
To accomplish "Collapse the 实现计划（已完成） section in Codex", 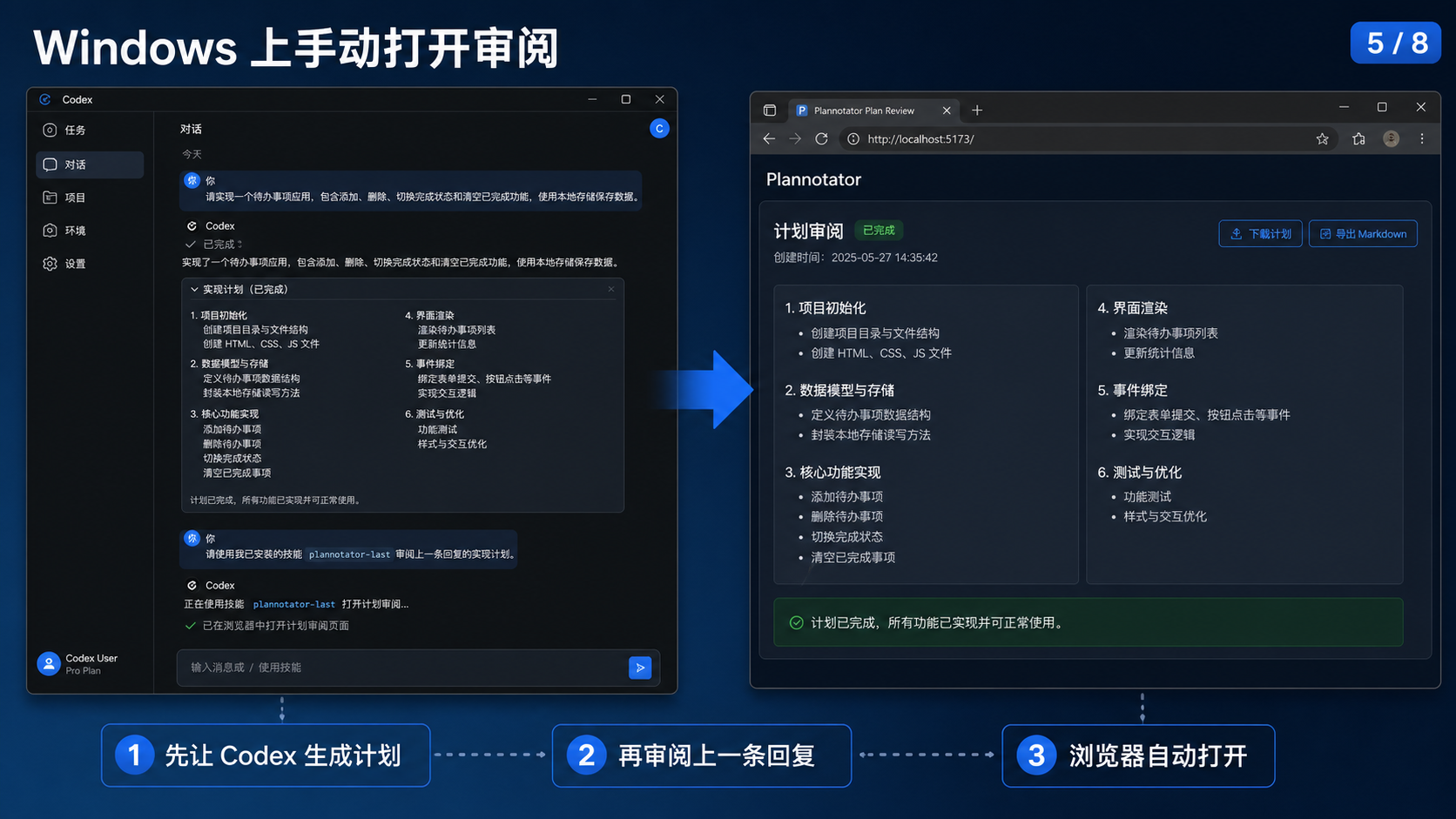I will click(x=195, y=289).
